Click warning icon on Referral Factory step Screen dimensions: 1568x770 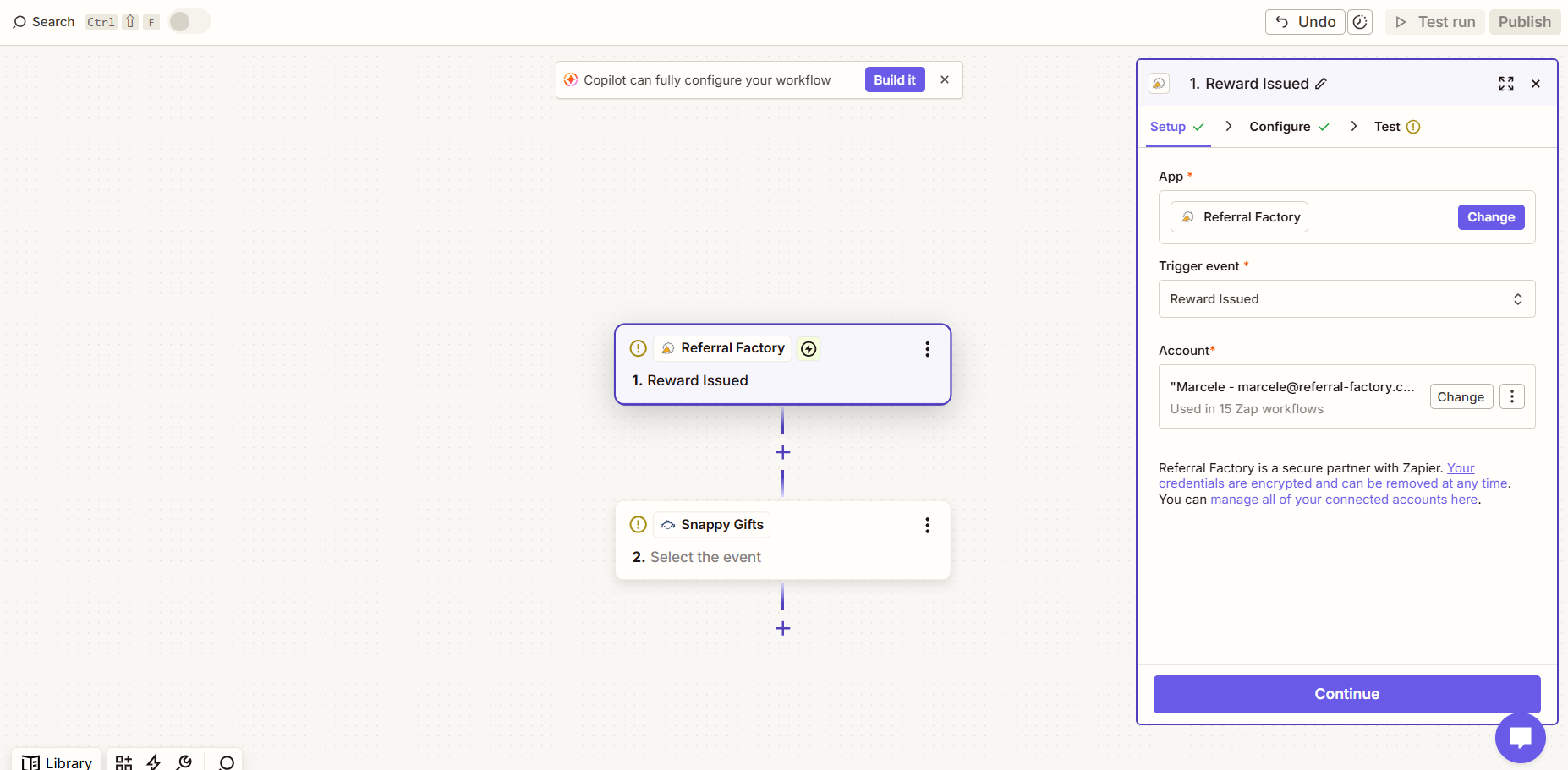pyautogui.click(x=639, y=348)
